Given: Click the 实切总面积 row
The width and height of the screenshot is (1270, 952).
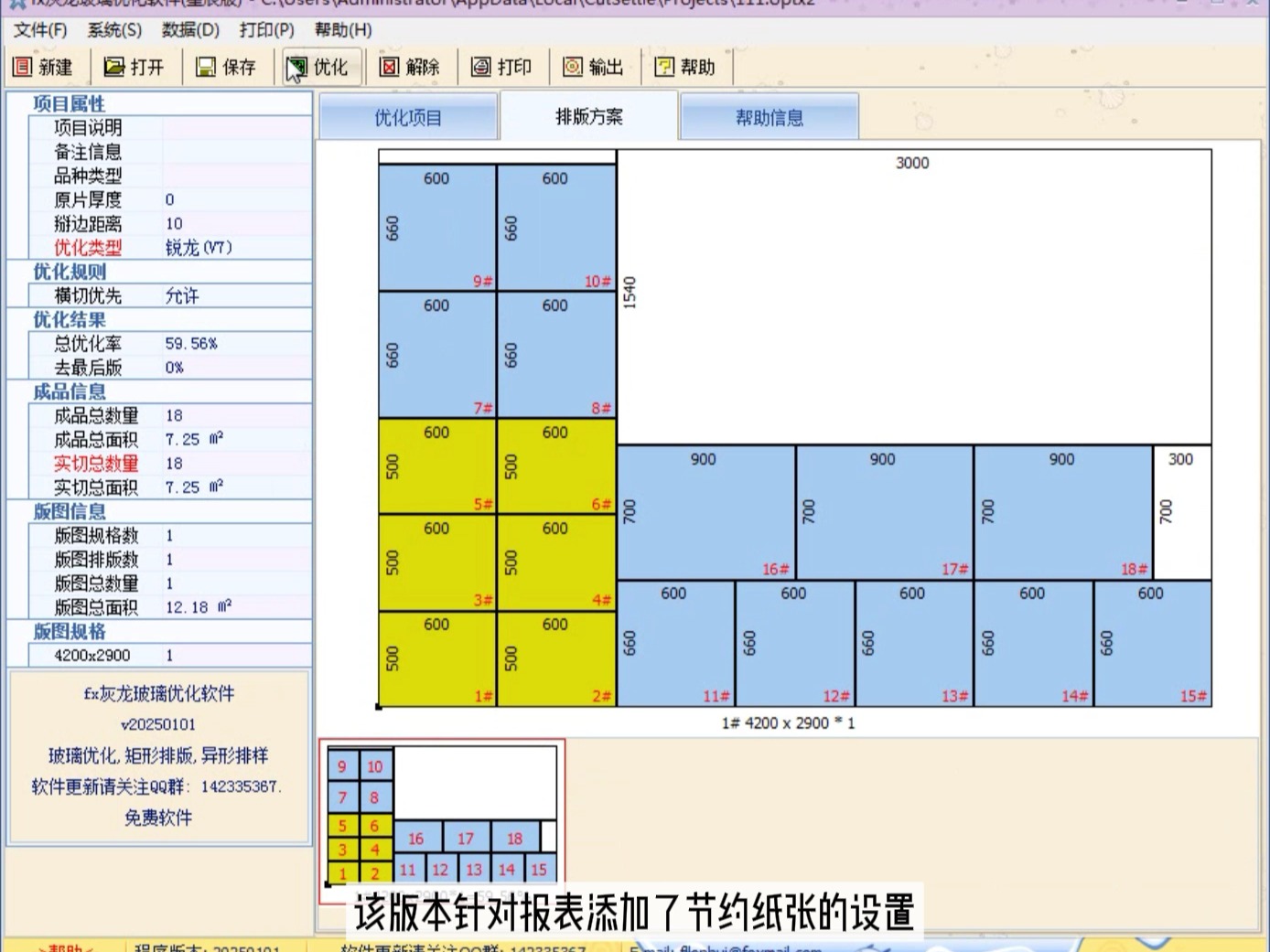Looking at the screenshot, I should coord(170,487).
